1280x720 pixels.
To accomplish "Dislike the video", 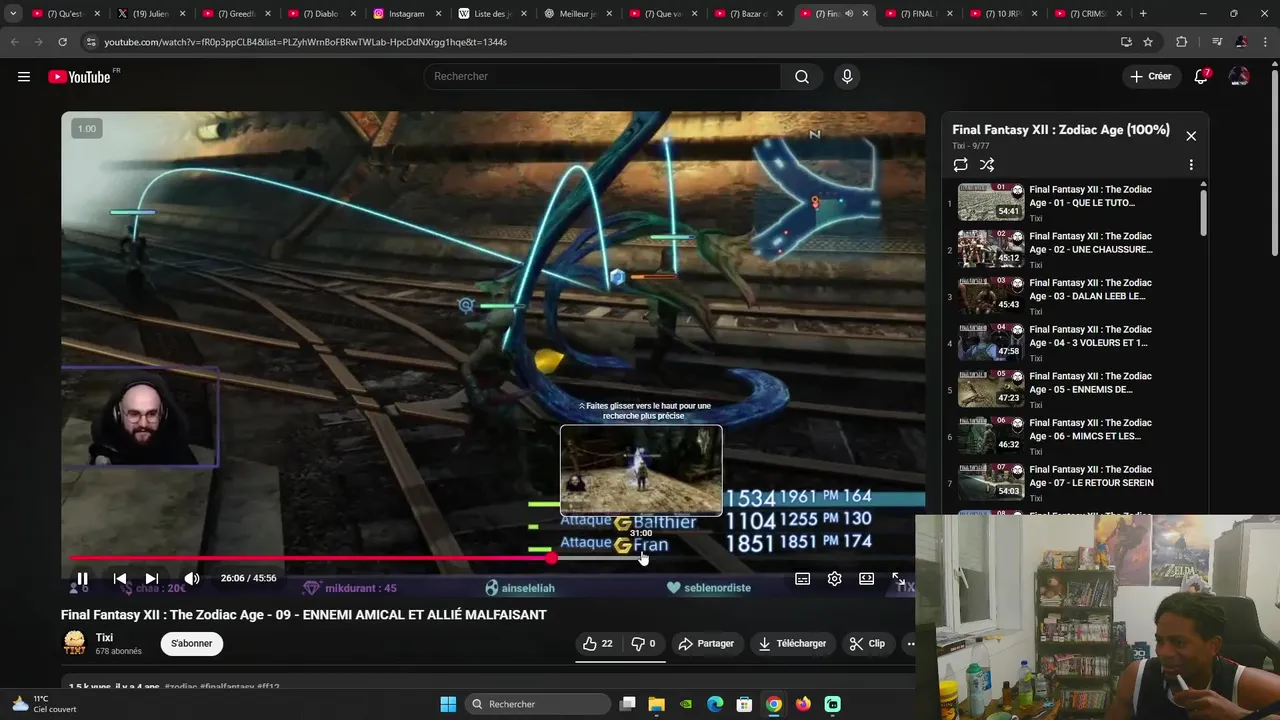I will coord(643,644).
